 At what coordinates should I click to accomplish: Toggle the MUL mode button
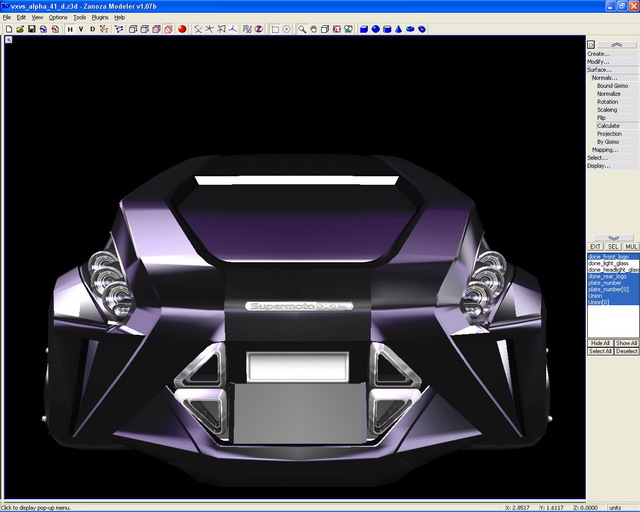(631, 246)
